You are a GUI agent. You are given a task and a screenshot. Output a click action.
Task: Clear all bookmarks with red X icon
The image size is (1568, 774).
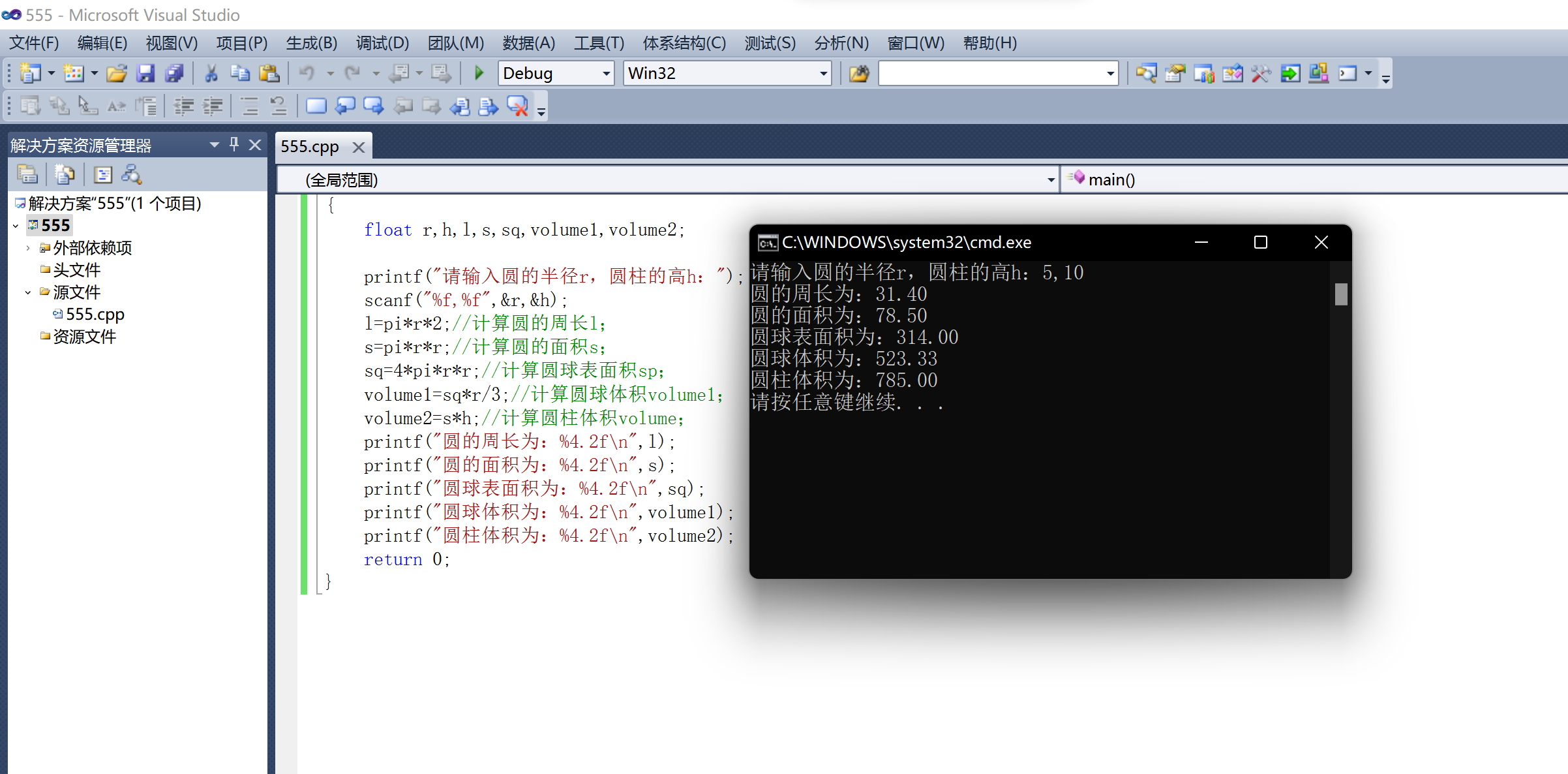[x=517, y=106]
